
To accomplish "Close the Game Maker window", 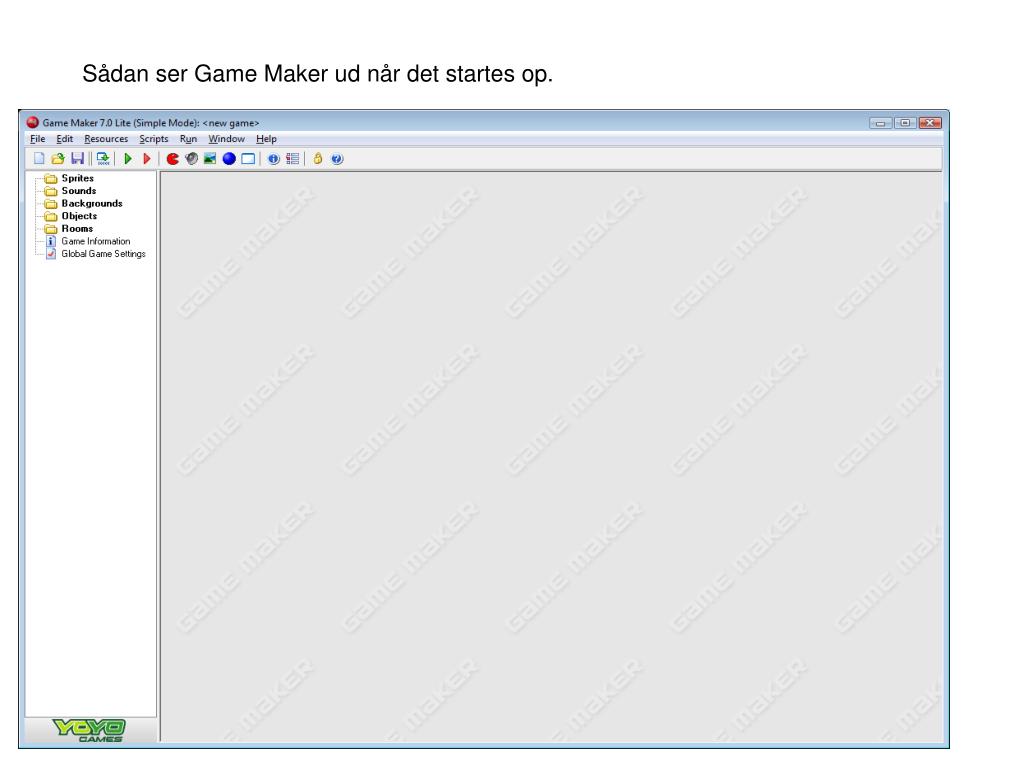I will tap(930, 123).
